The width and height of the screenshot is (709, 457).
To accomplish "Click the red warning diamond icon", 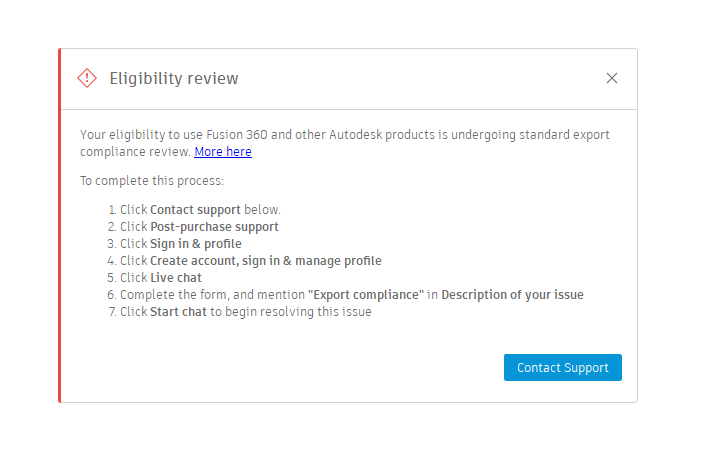I will click(87, 78).
